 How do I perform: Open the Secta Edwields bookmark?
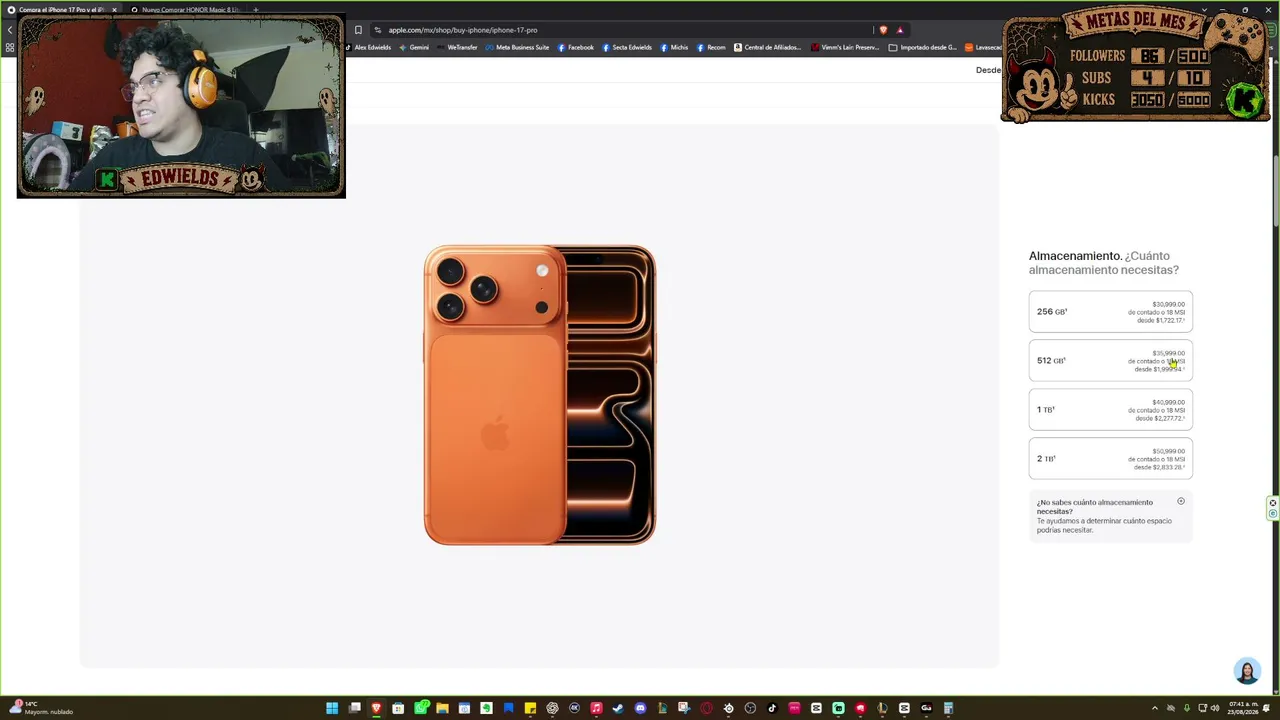point(627,47)
